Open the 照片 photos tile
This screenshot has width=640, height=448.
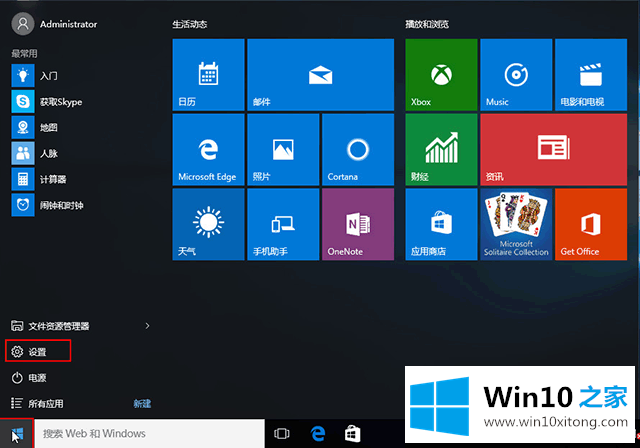coord(283,149)
